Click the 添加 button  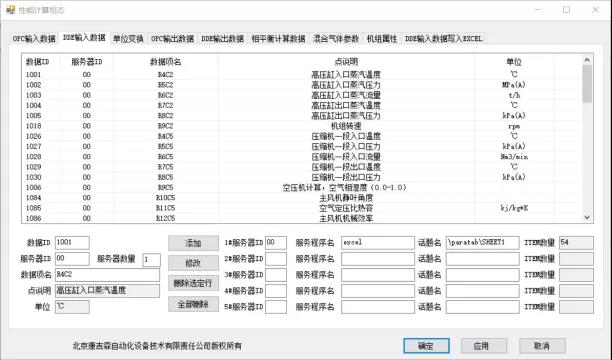(x=193, y=243)
